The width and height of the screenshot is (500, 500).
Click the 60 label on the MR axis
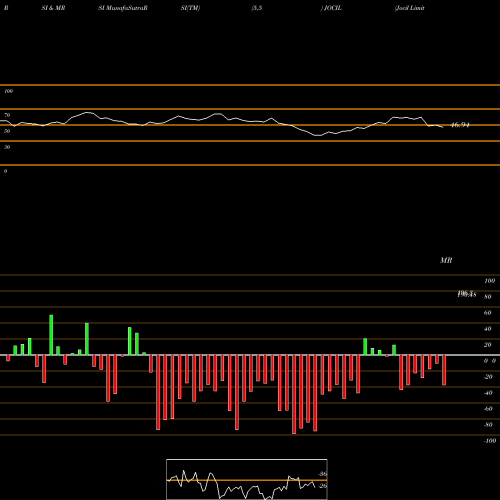[x=488, y=313]
